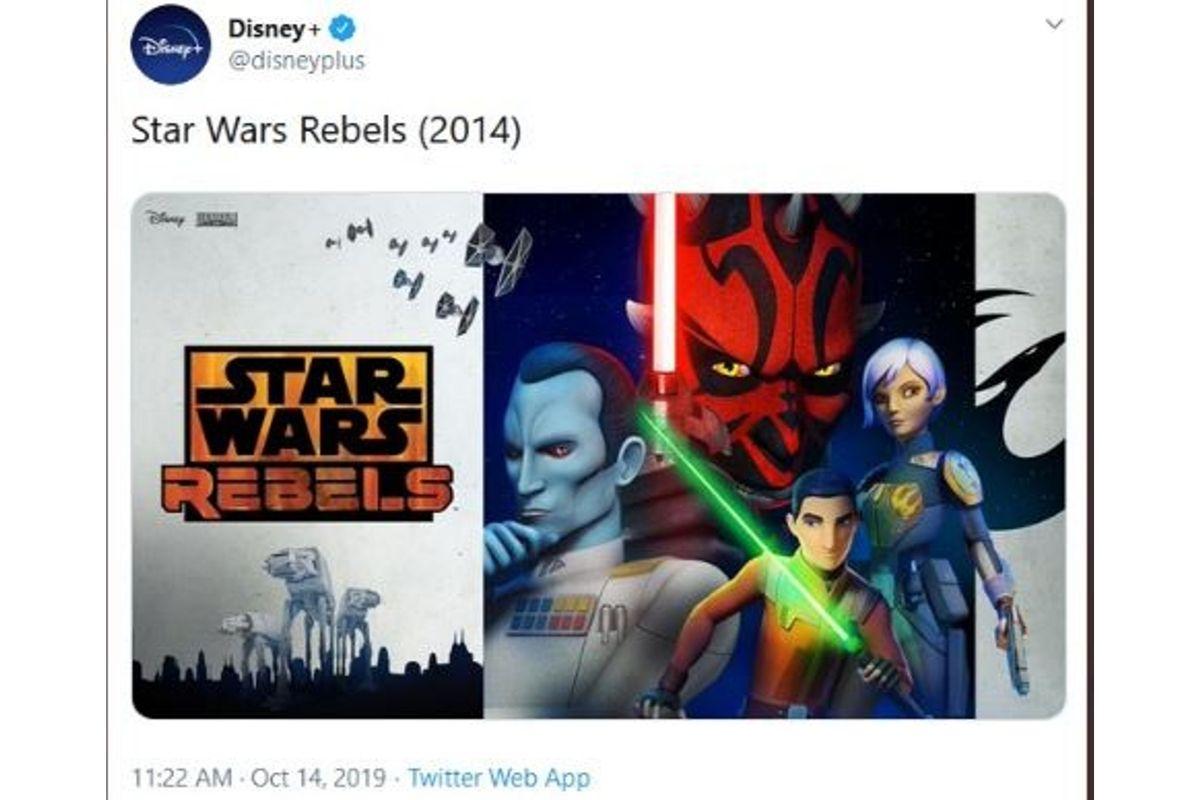The image size is (1200, 800).
Task: Click the blue verified badge next to Disney+
Action: pyautogui.click(x=346, y=28)
